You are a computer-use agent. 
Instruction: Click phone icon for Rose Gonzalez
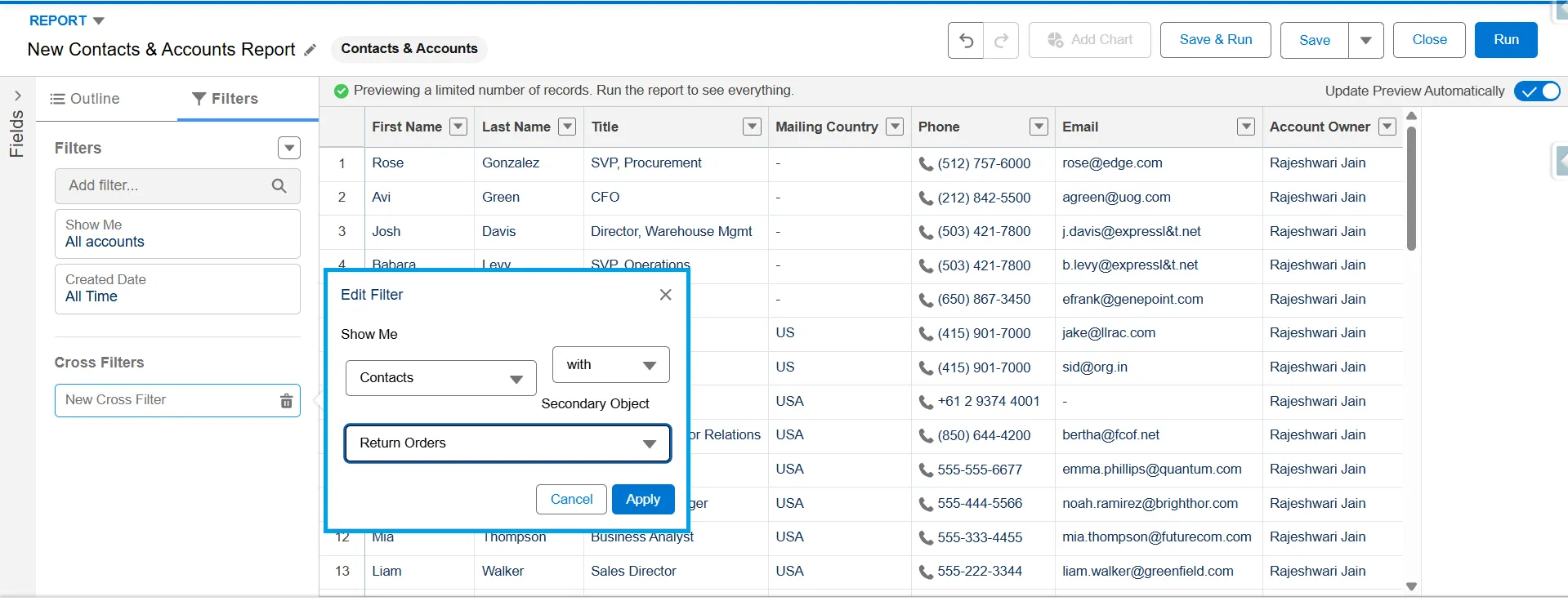(x=926, y=164)
